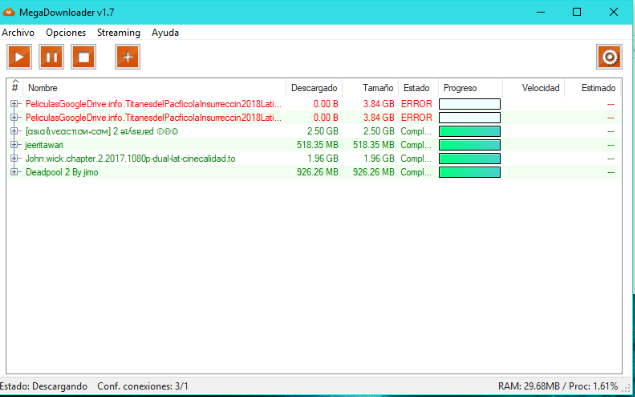Viewport: 635px width, 397px height.
Task: Click the 518.35 MB size of jeeritawari
Action: click(x=373, y=145)
